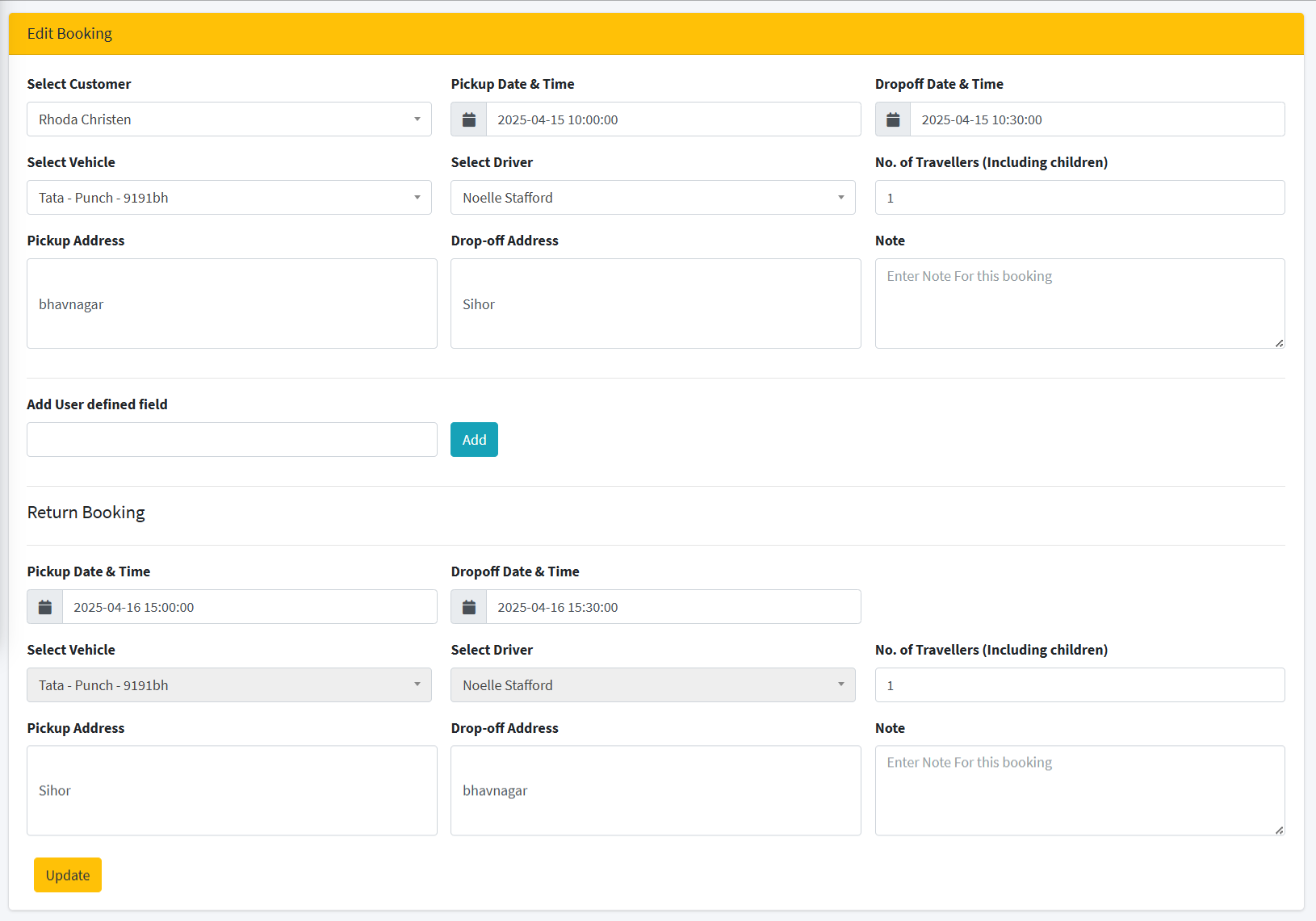Click the top Drop-off Address box containing Sihor
The width and height of the screenshot is (1316, 921).
point(656,304)
